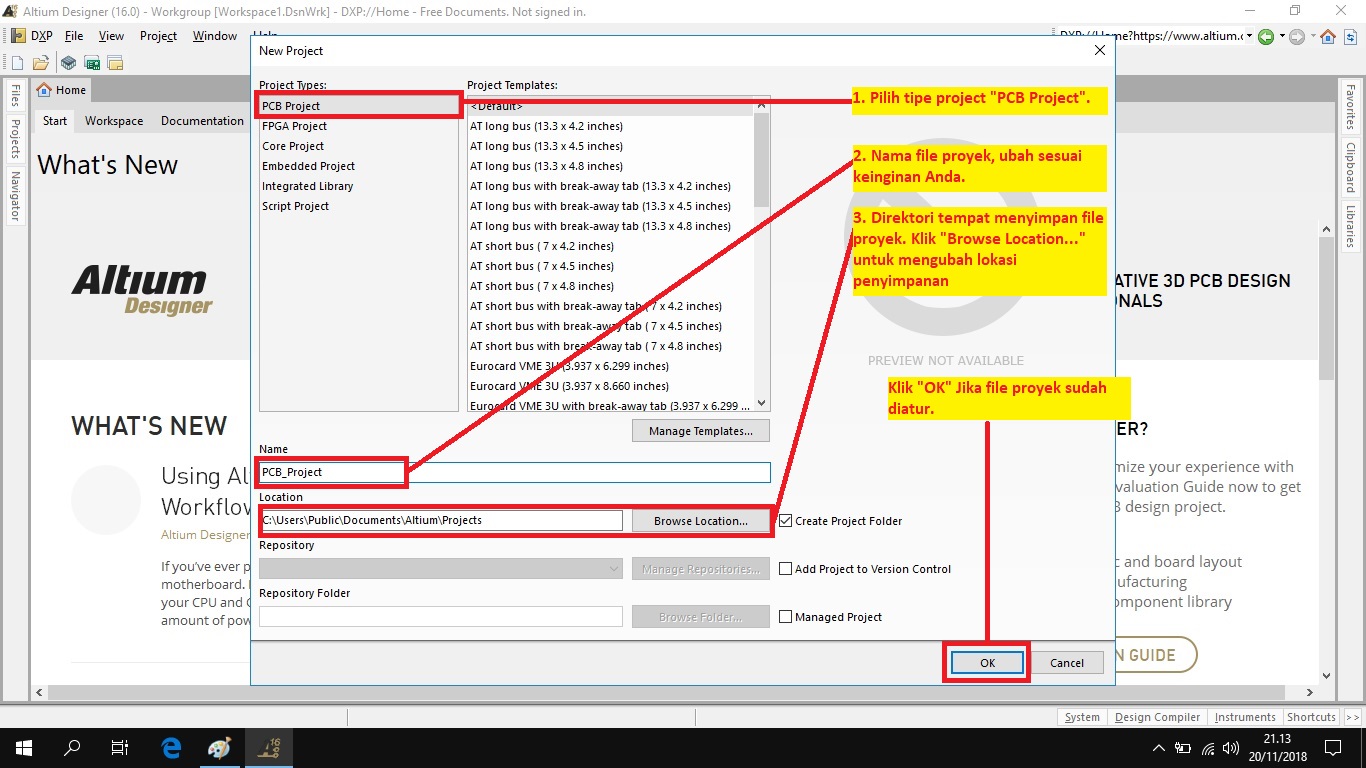Viewport: 1366px width, 768px height.
Task: Enable Add Project to Version Control
Action: (x=786, y=569)
